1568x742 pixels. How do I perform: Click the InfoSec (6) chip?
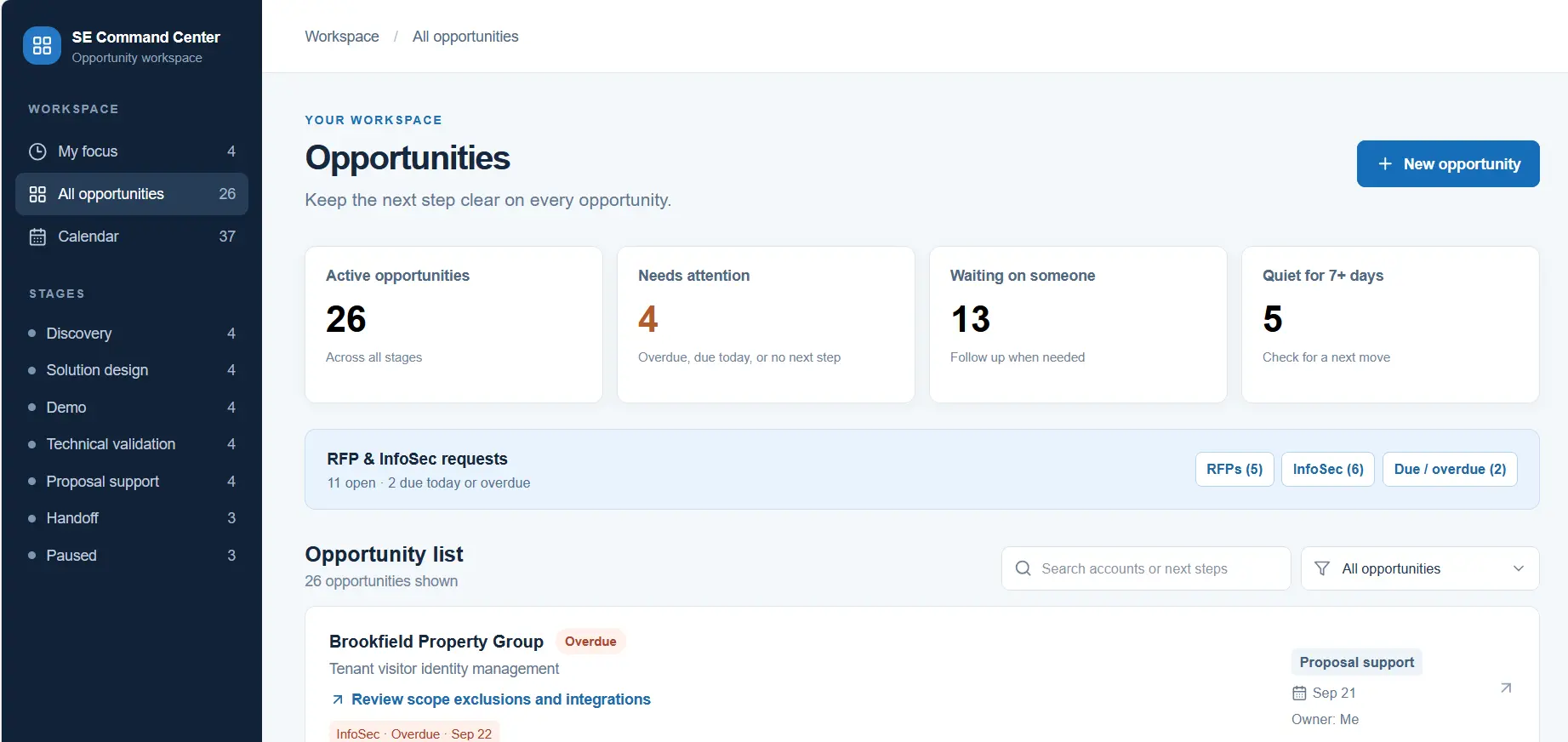1328,469
